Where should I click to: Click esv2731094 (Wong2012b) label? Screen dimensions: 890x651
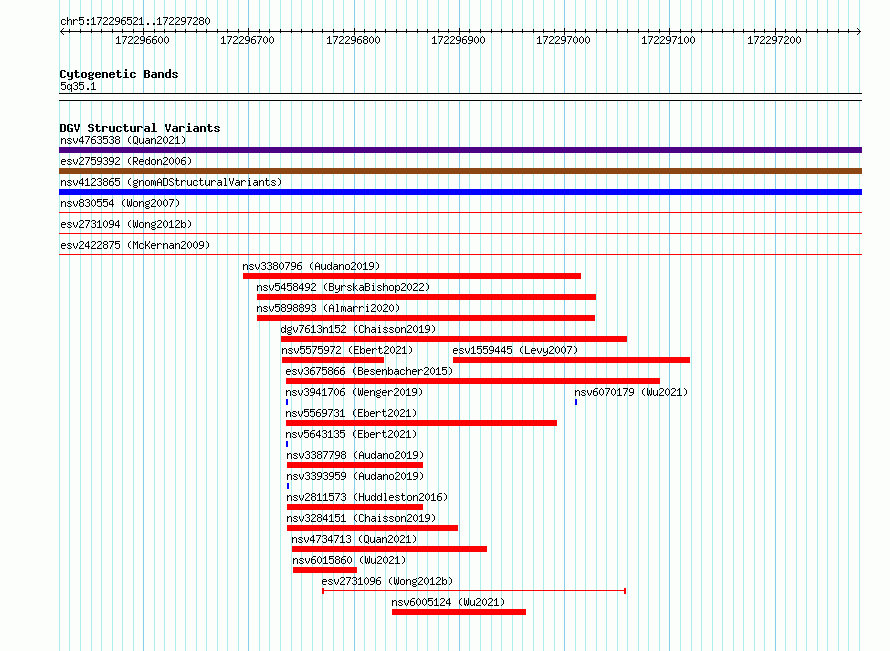pyautogui.click(x=126, y=224)
